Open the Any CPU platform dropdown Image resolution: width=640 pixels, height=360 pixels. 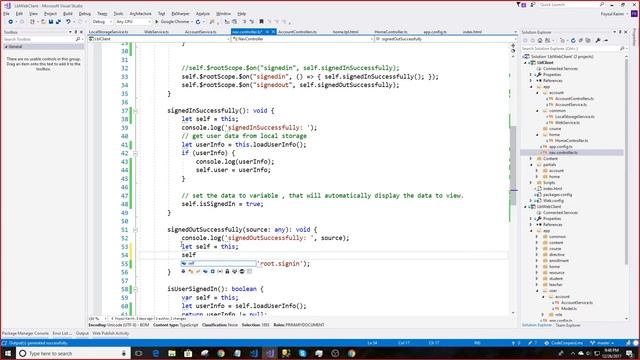click(x=133, y=22)
